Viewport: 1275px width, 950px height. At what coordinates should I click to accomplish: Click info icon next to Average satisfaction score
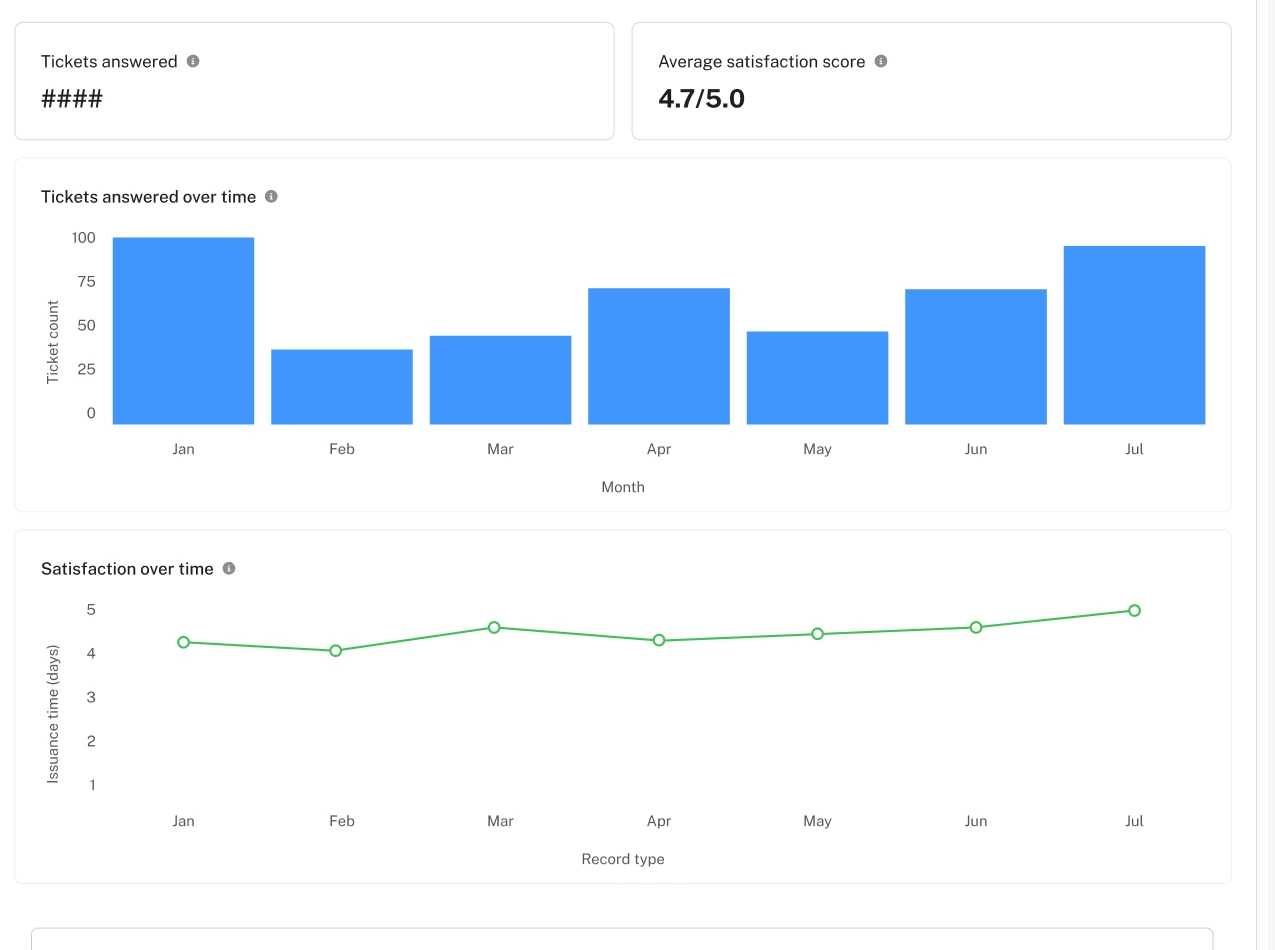coord(881,61)
